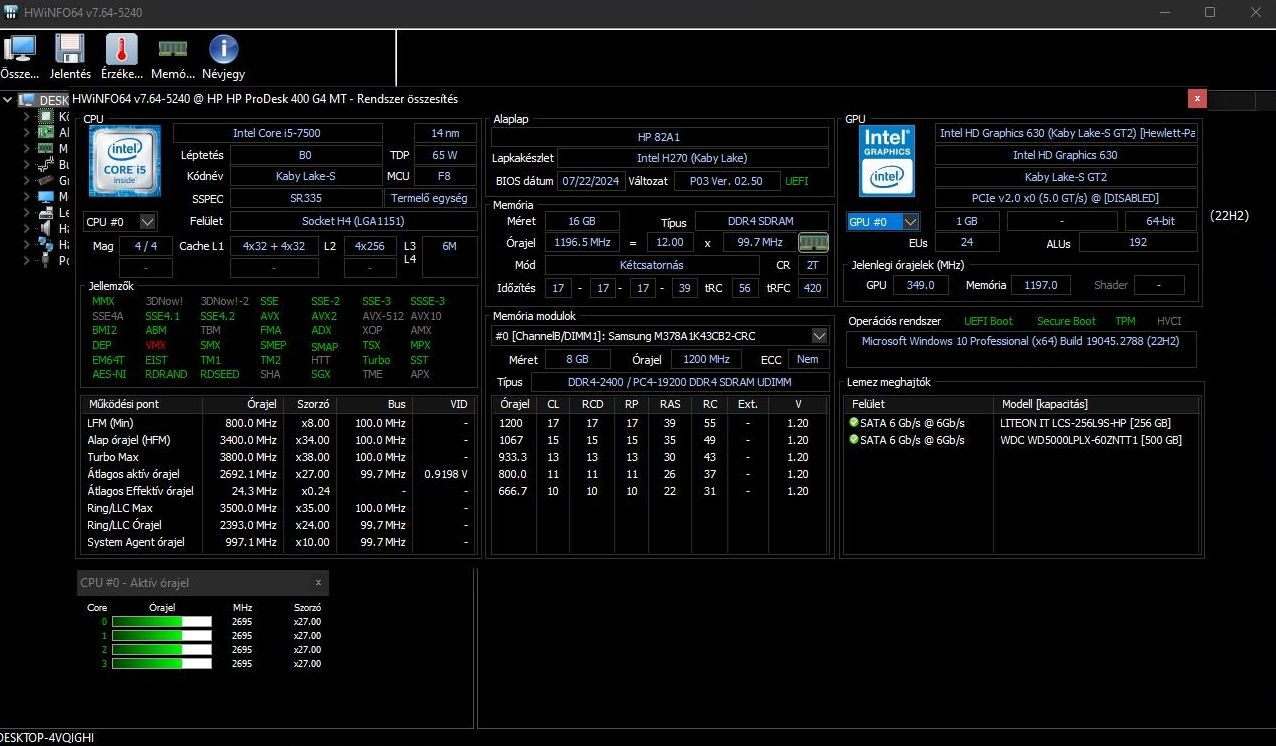
Task: Select the WDC WD5000LPLX-60ZNTT1 drive row
Action: 1020,439
